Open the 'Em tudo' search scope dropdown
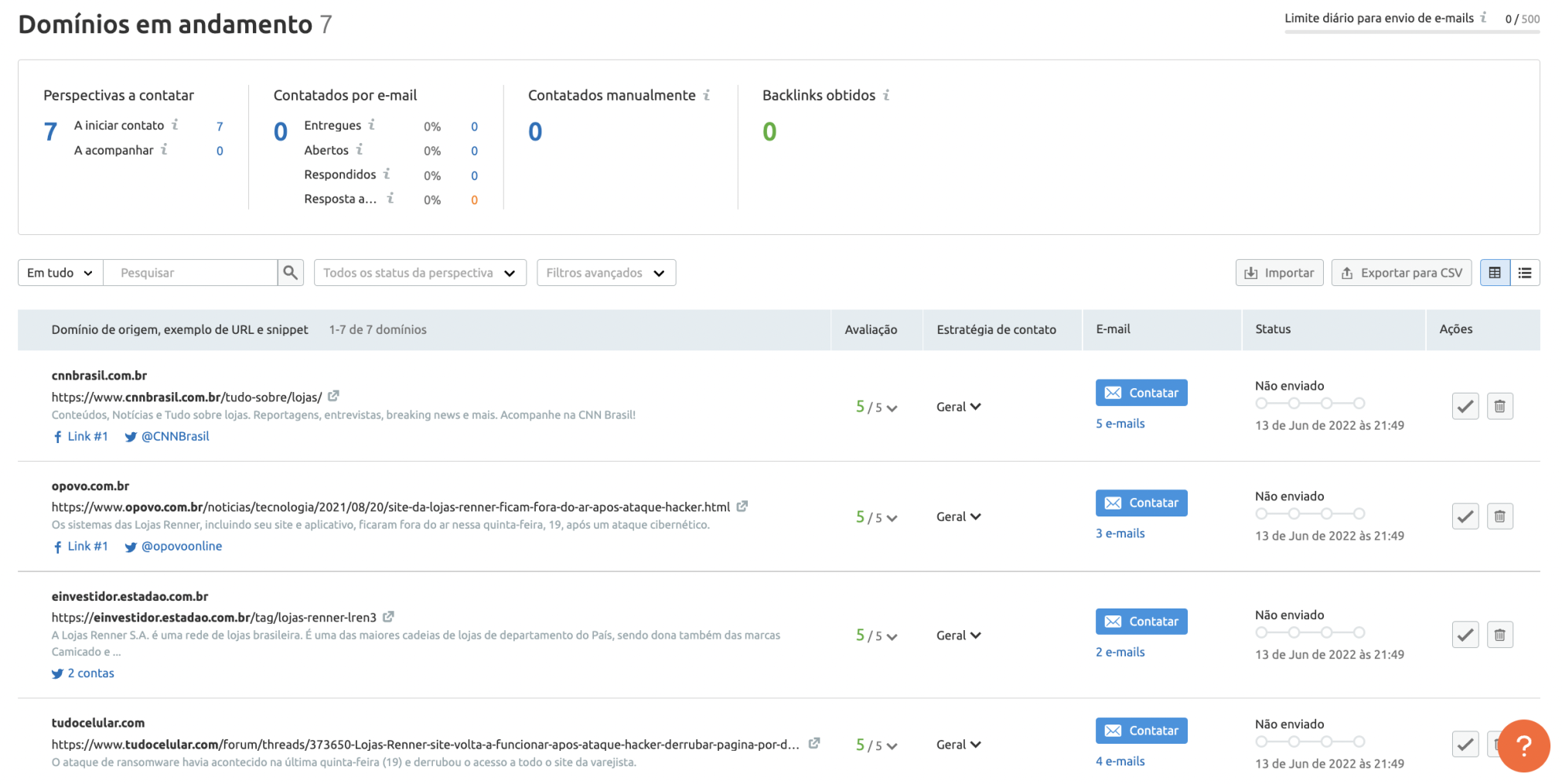 coord(60,272)
